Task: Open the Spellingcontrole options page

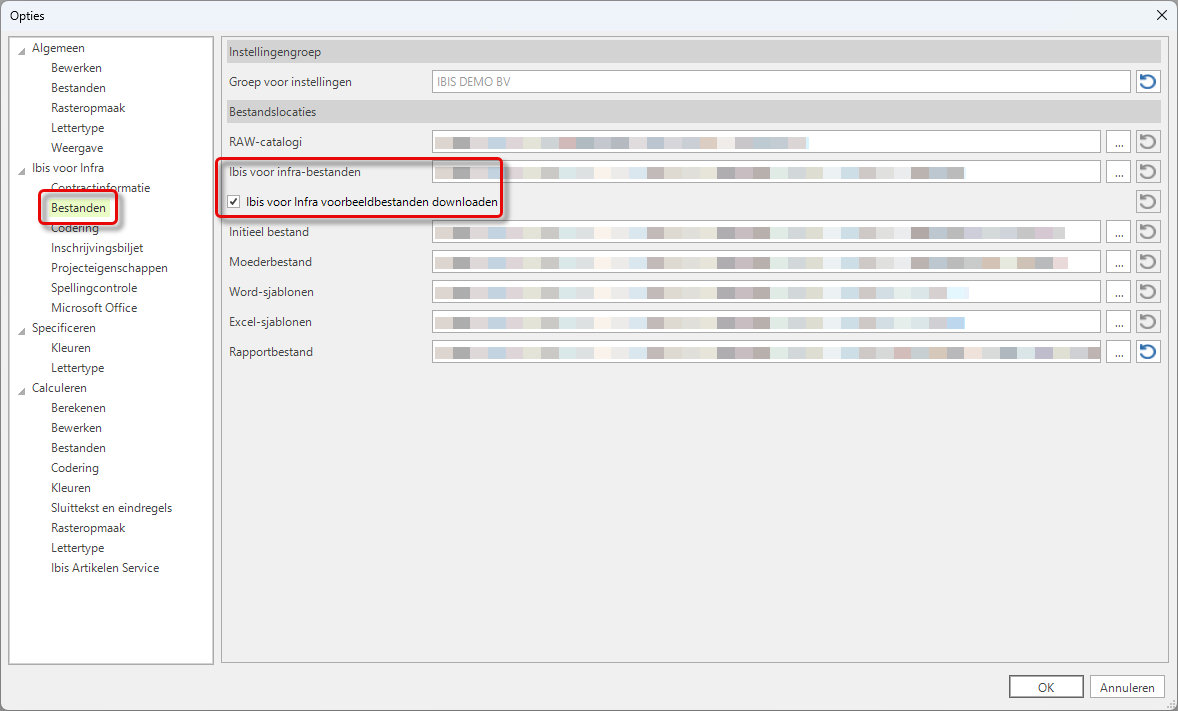Action: [94, 288]
